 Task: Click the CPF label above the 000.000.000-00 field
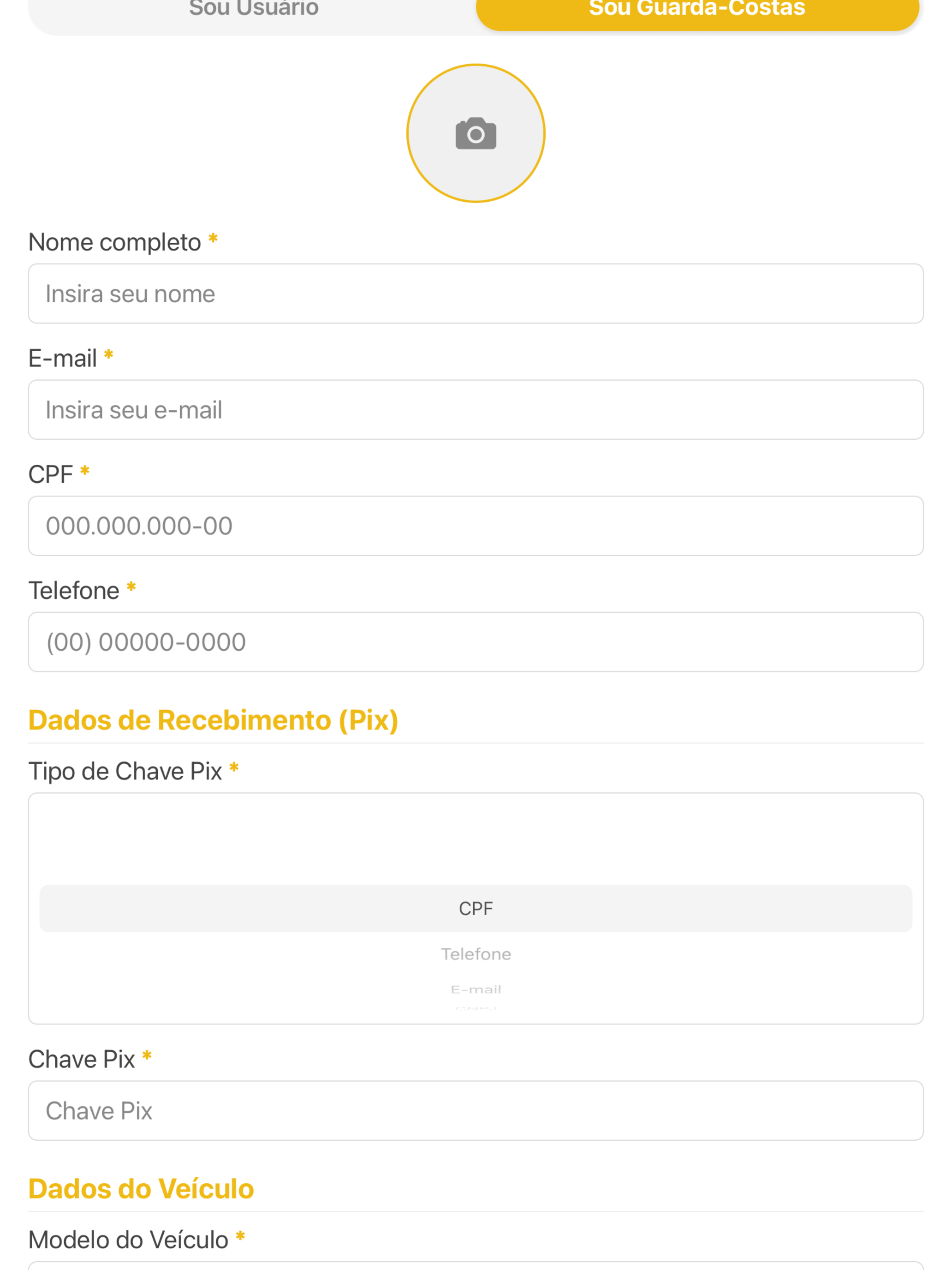click(x=50, y=474)
